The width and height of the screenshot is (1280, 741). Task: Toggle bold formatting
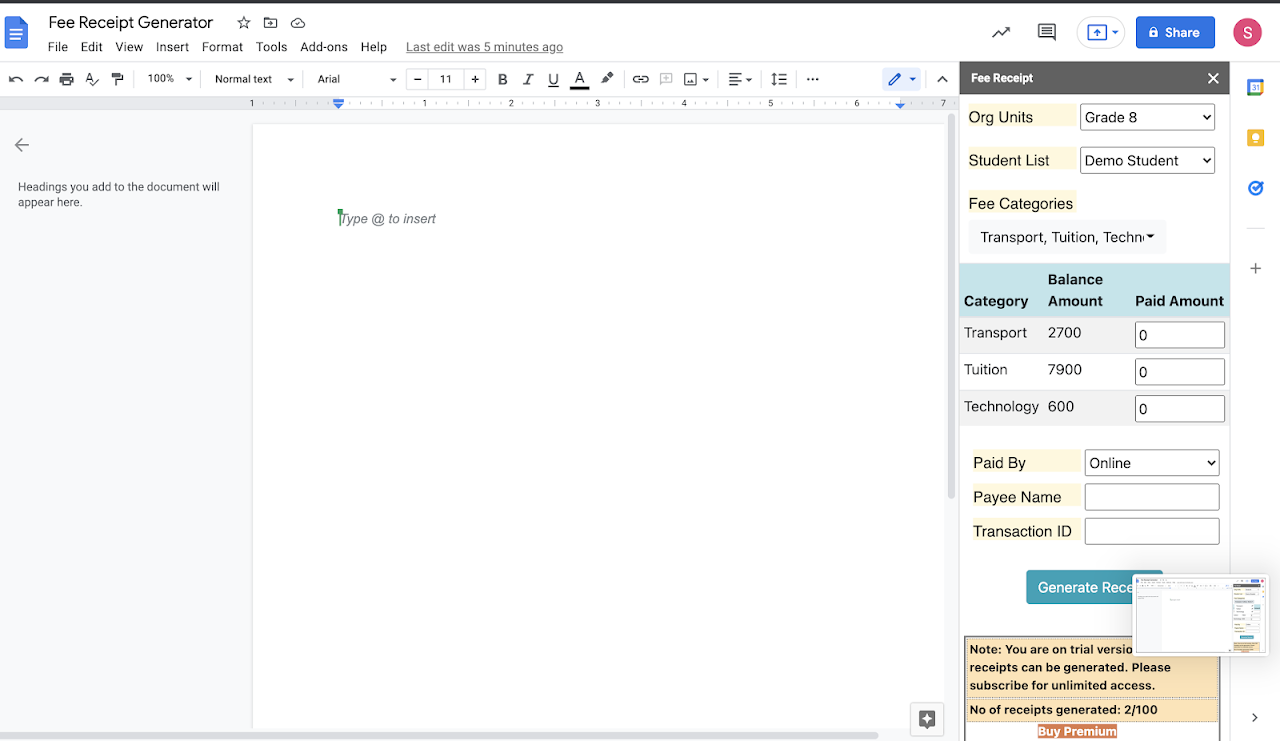503,79
